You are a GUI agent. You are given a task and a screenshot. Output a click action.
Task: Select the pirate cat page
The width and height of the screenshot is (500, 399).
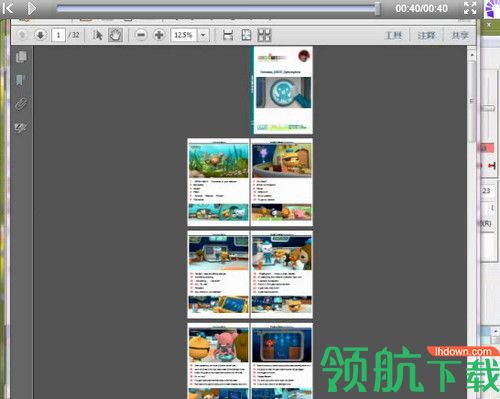tap(282, 182)
